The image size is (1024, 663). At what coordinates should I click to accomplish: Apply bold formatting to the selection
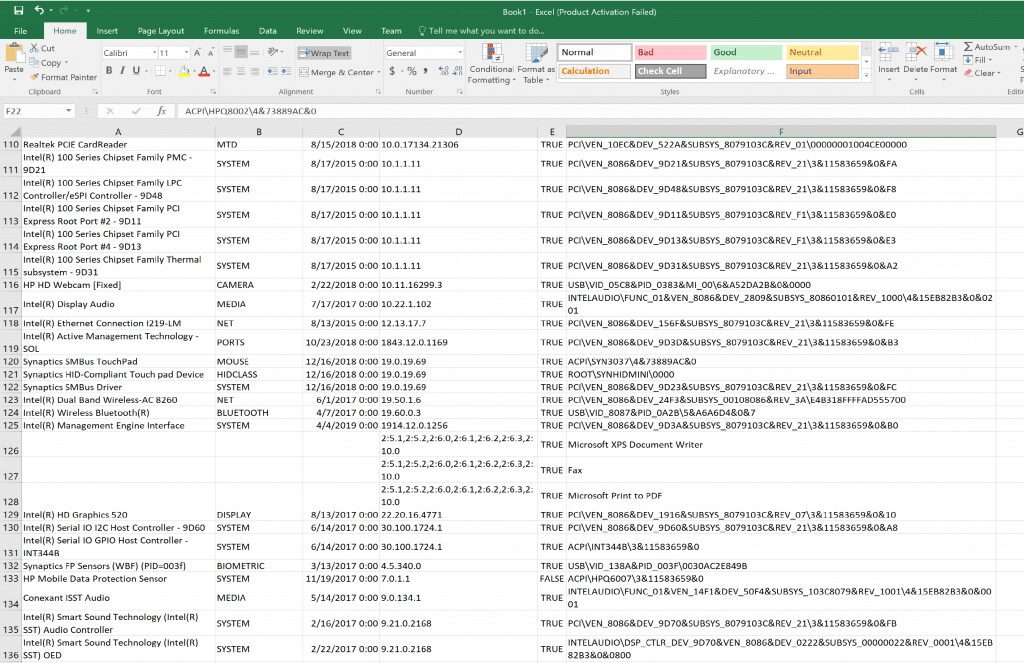point(109,72)
